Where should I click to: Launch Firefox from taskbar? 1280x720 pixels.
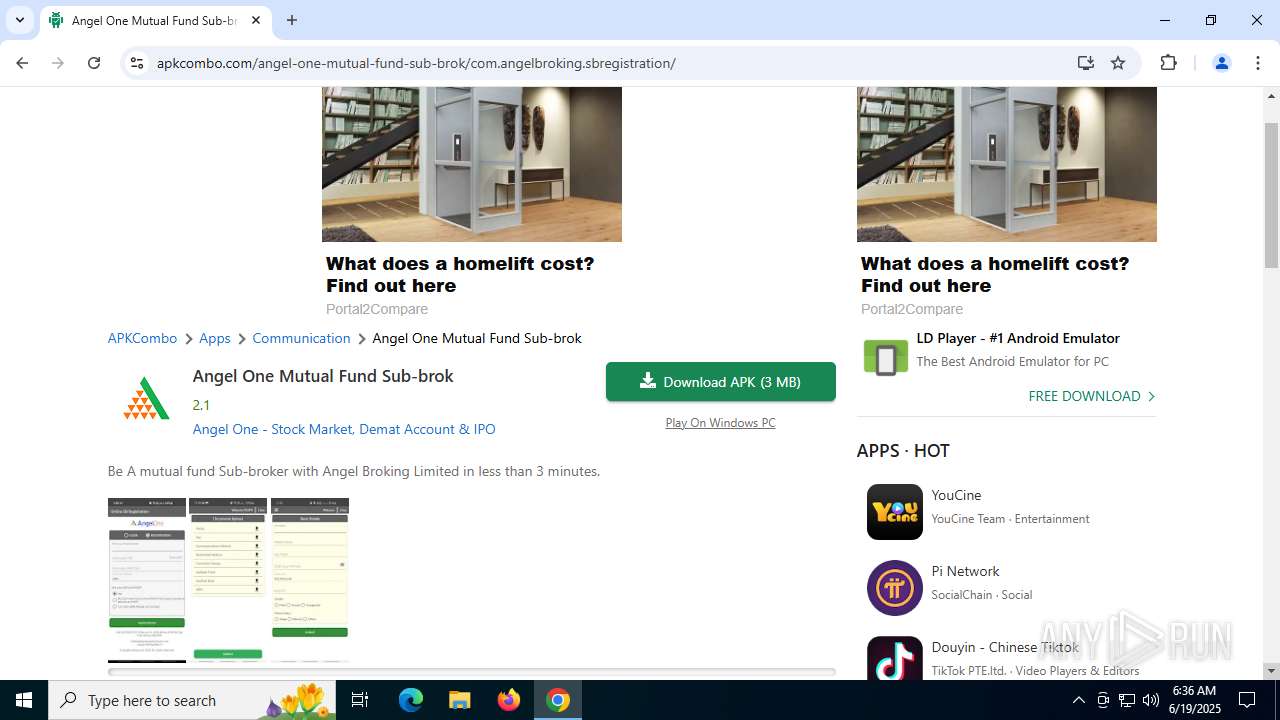[x=509, y=700]
